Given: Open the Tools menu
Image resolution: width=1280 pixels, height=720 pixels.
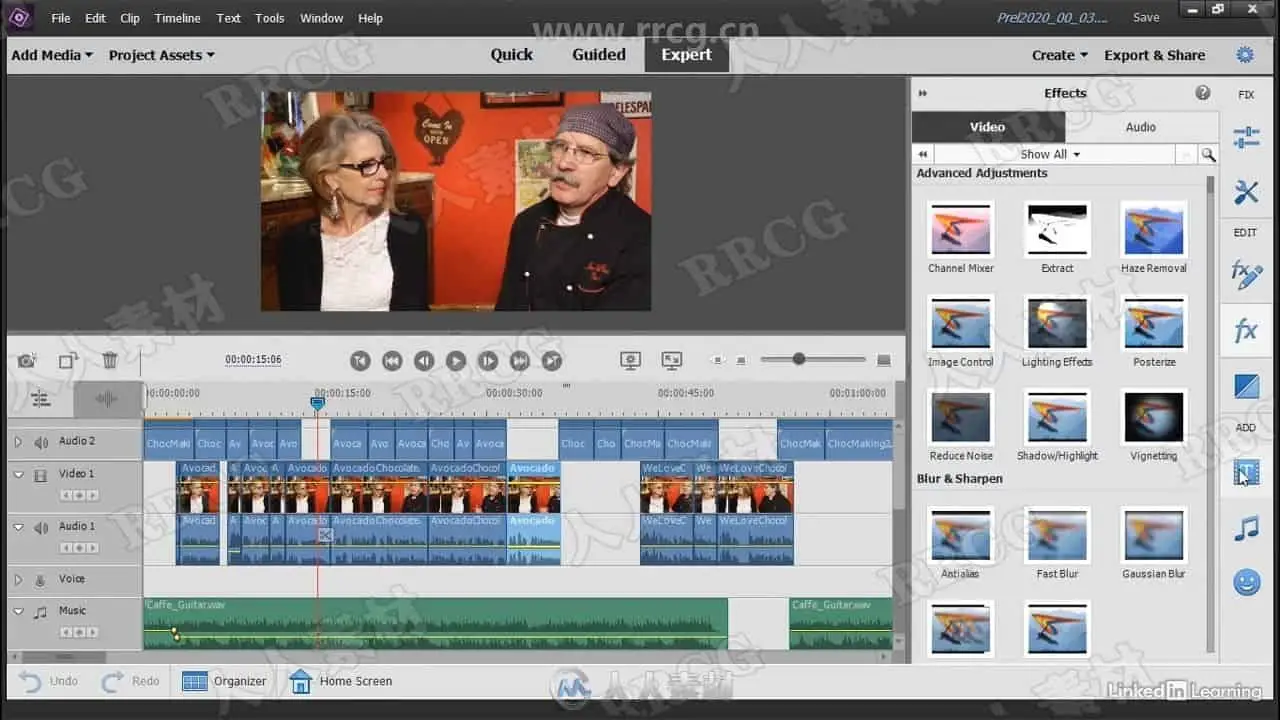Looking at the screenshot, I should (x=270, y=18).
